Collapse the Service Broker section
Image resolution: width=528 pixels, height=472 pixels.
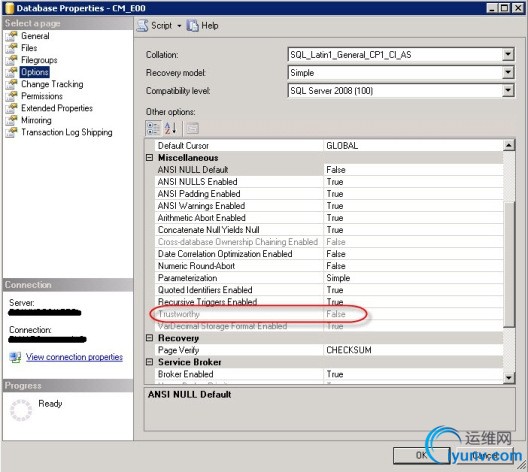click(x=150, y=362)
